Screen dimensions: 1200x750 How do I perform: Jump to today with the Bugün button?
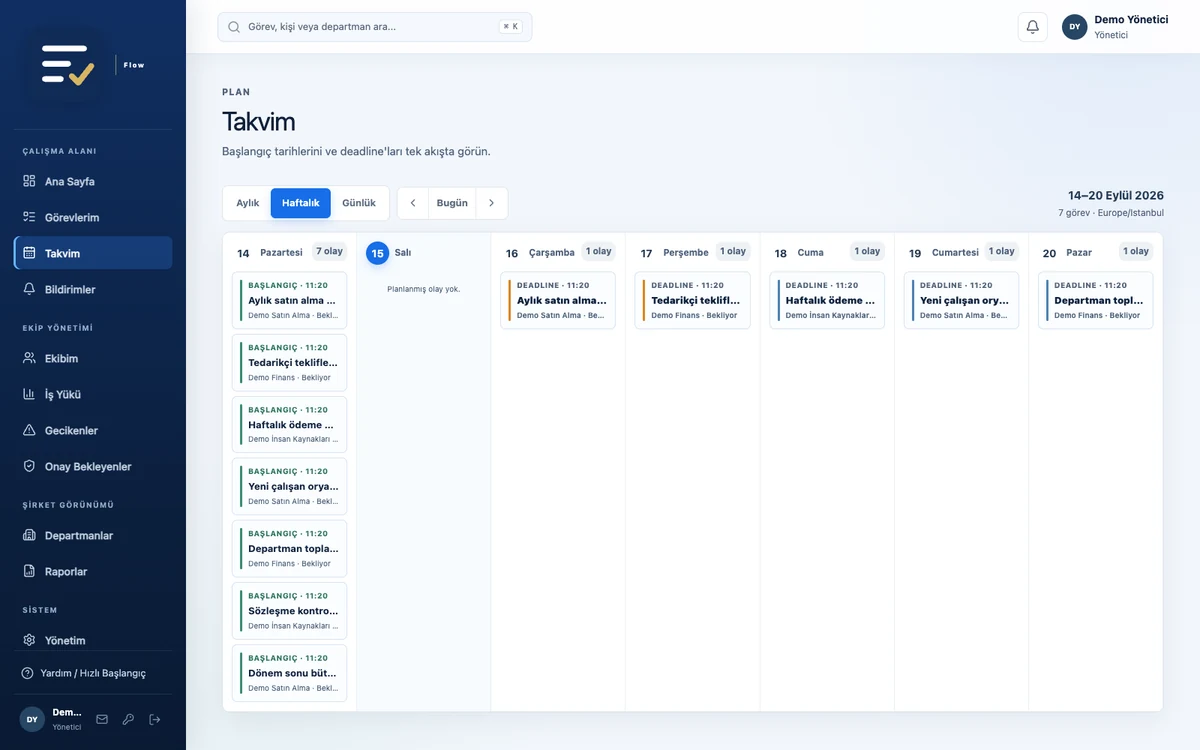pyautogui.click(x=452, y=203)
